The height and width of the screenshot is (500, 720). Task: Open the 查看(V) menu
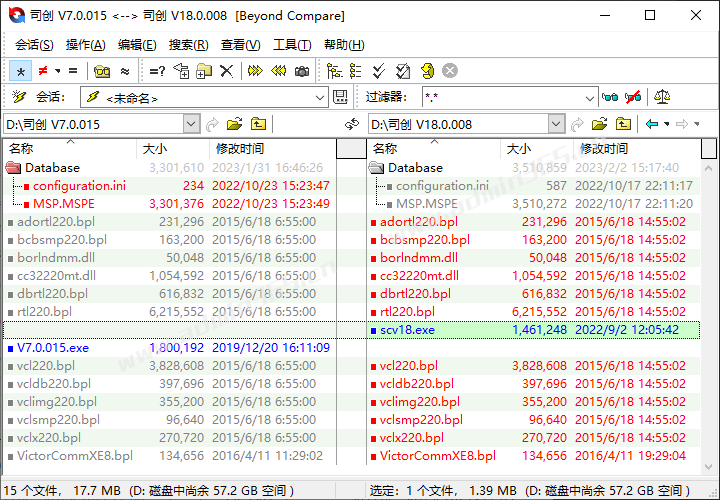click(x=240, y=45)
